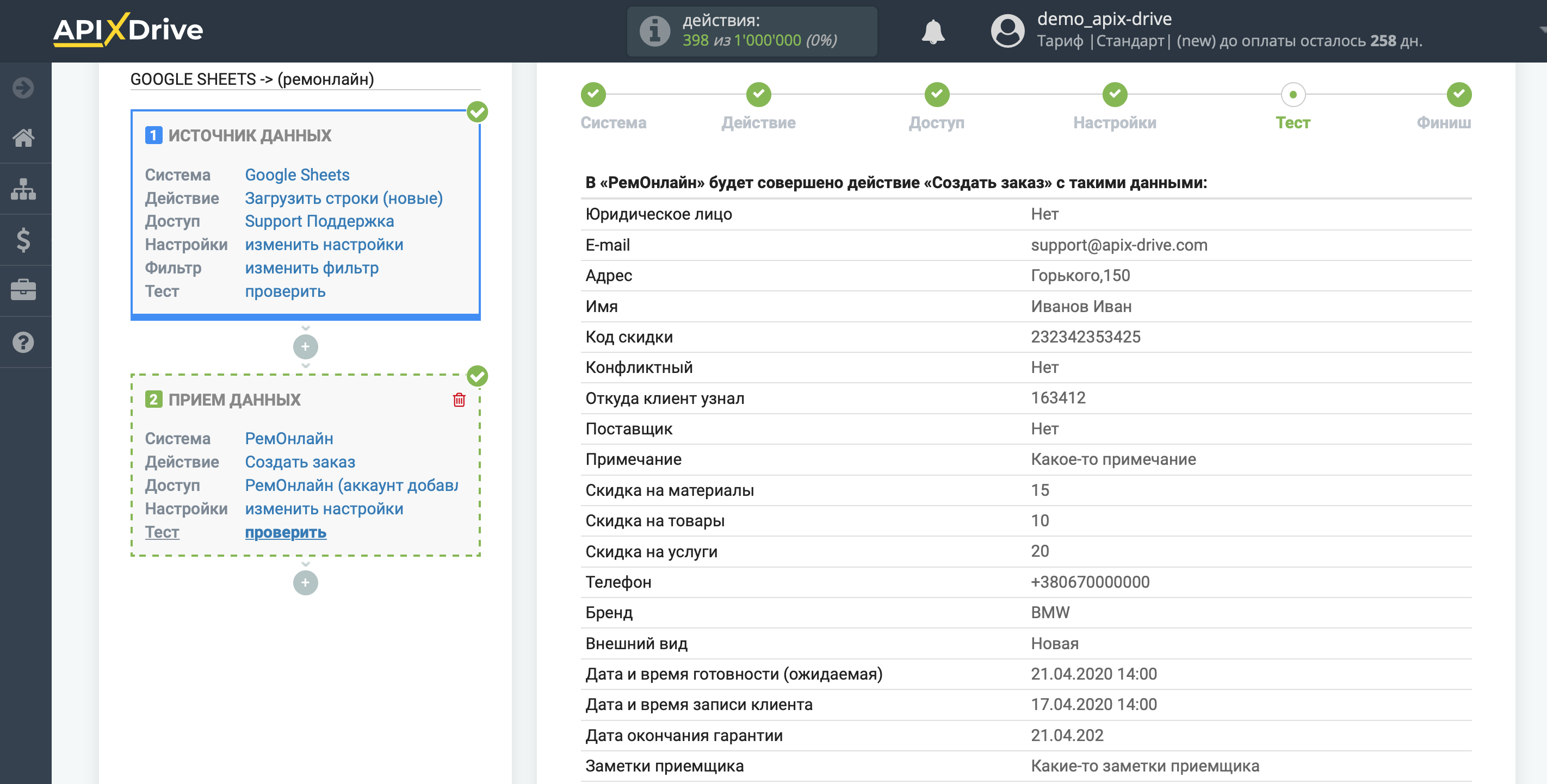Click изменить настройки in data receiver
The image size is (1547, 784).
pyautogui.click(x=324, y=509)
